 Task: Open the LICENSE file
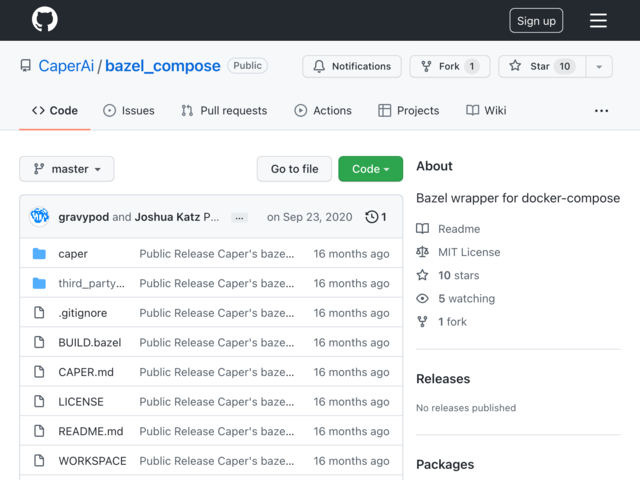click(81, 402)
